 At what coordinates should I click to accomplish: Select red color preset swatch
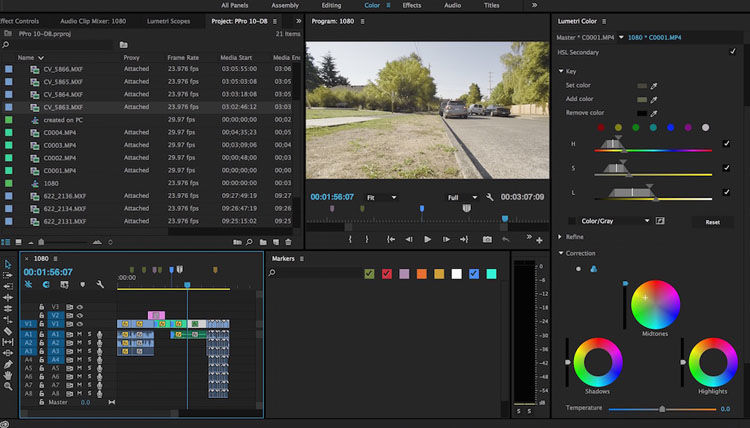point(601,128)
